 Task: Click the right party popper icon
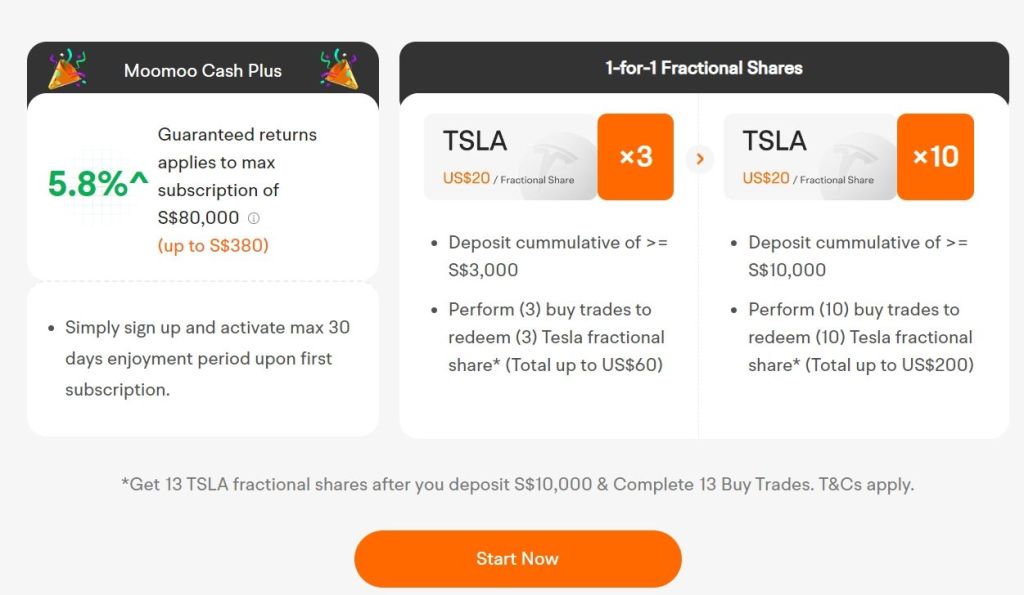pyautogui.click(x=337, y=68)
